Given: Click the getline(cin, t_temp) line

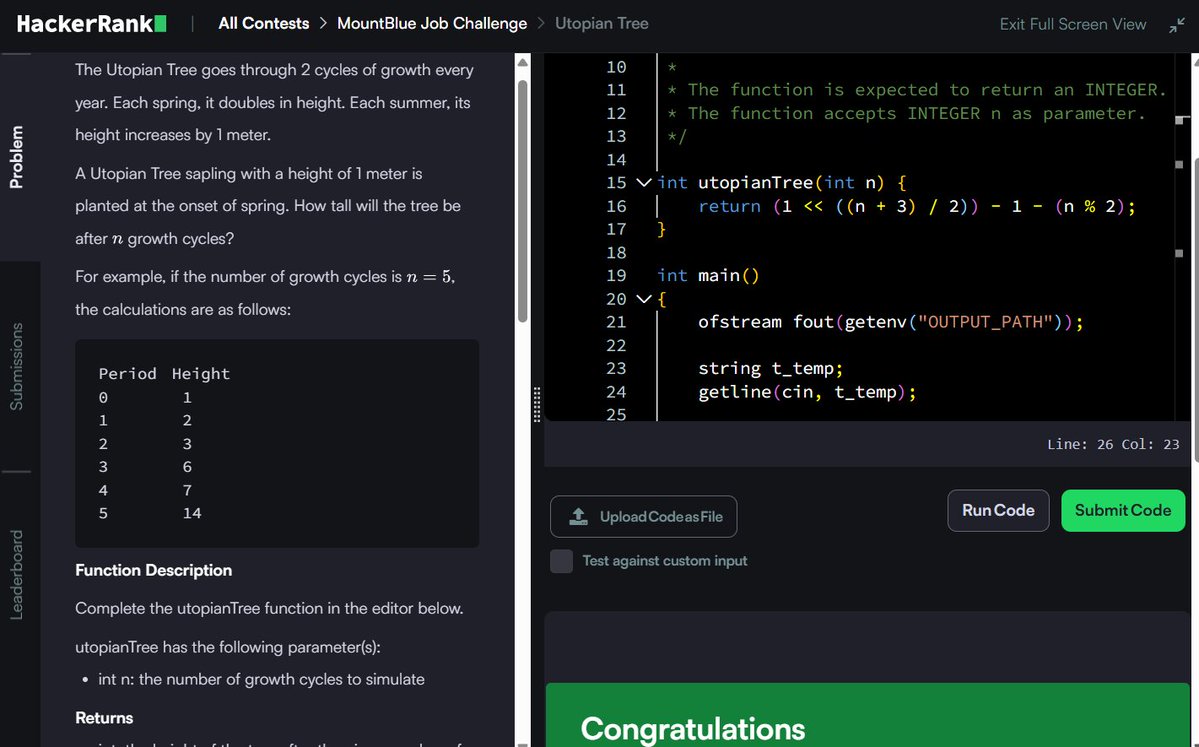Looking at the screenshot, I should (807, 392).
